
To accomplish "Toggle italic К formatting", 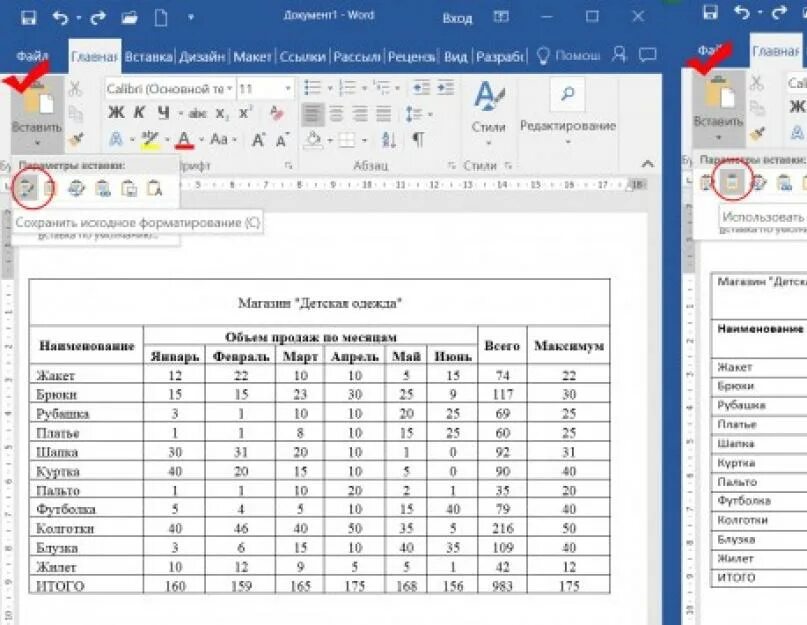I will (139, 112).
